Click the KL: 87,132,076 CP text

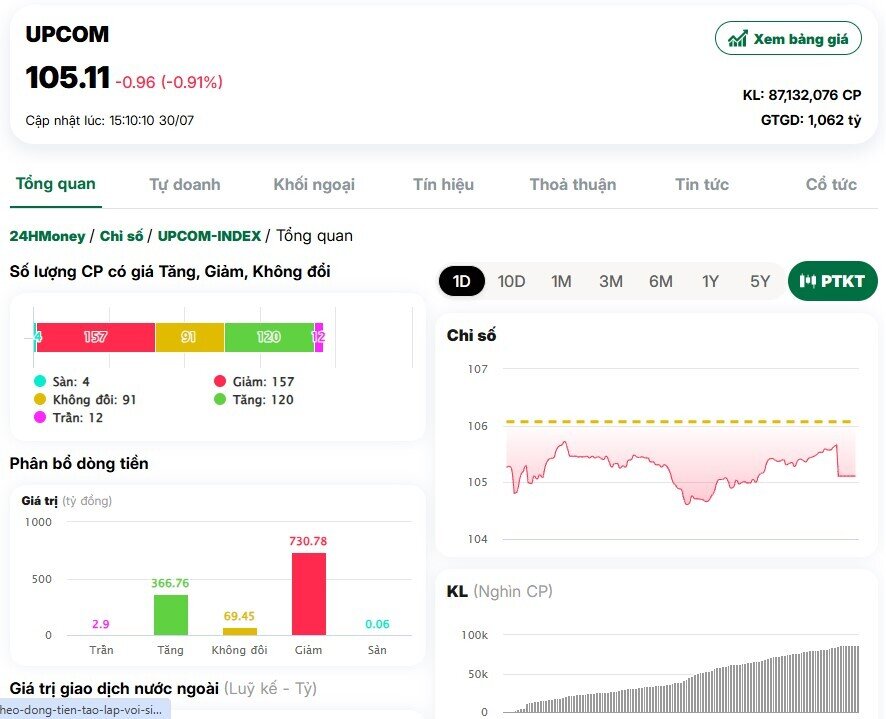pos(802,95)
